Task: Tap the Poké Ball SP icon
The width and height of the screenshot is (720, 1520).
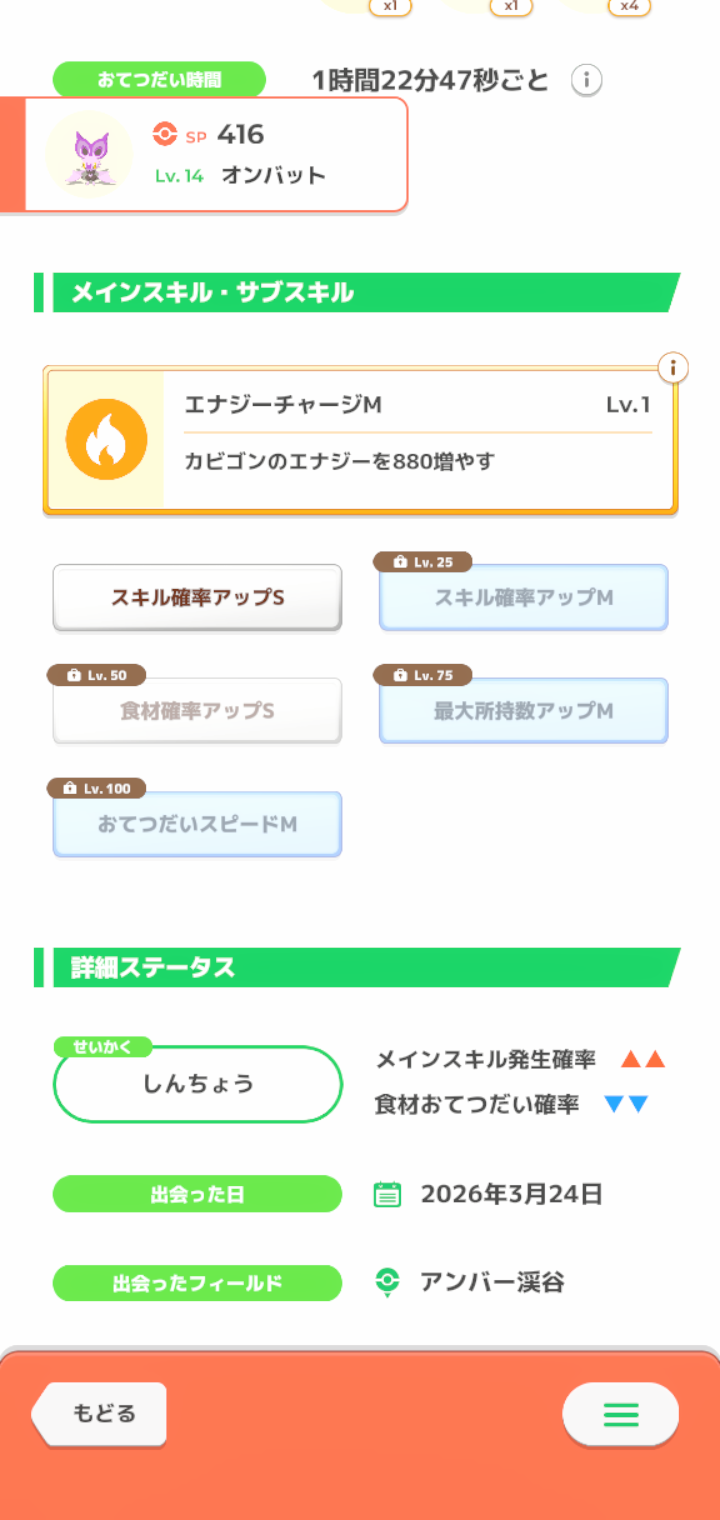Action: 164,134
